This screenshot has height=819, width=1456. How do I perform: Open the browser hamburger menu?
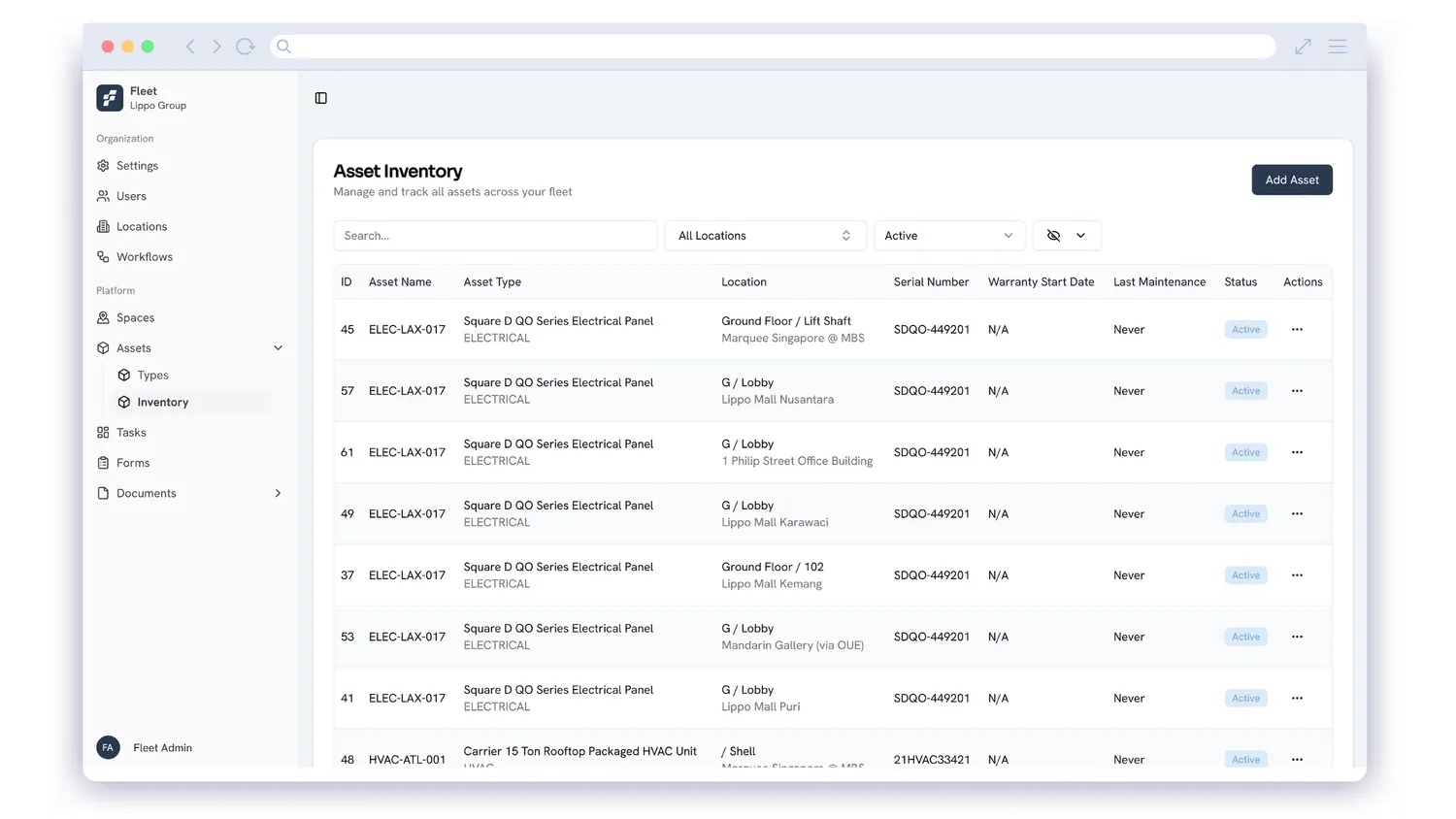tap(1338, 47)
